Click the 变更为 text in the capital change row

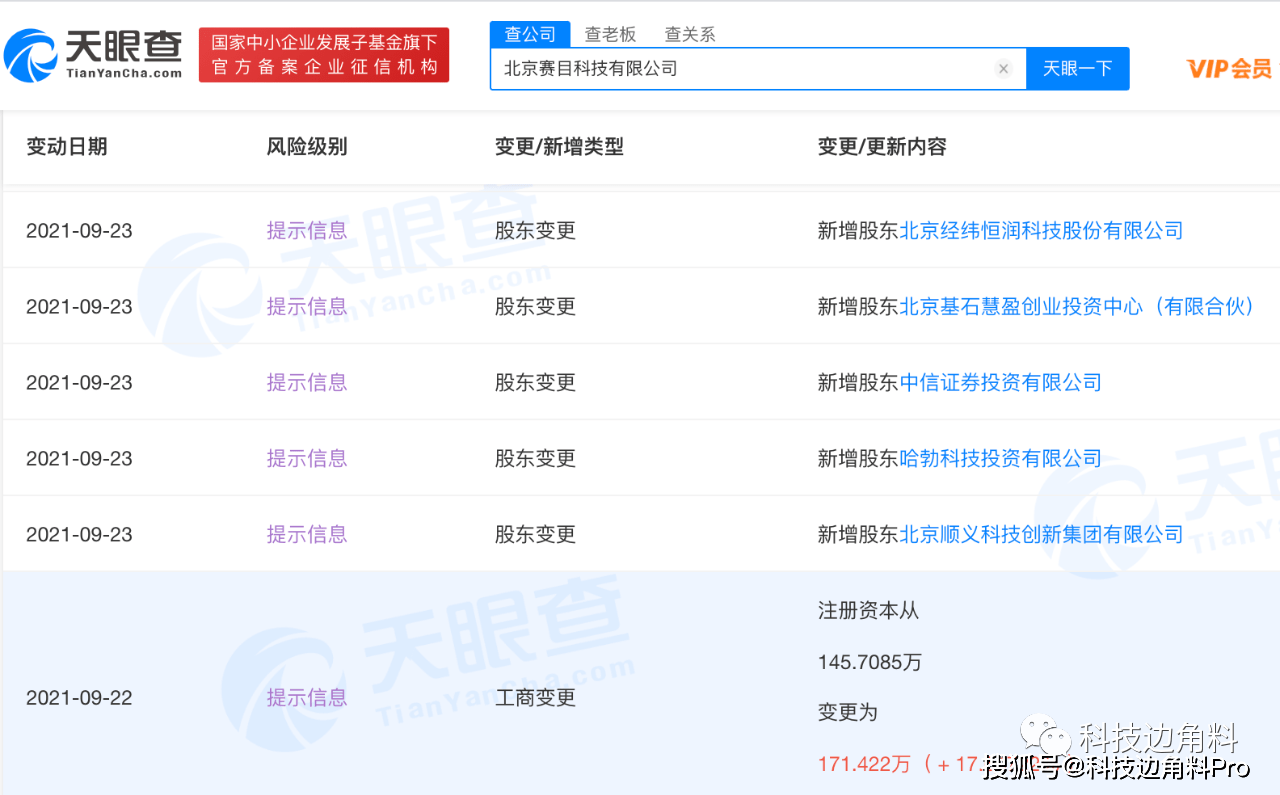tap(848, 712)
